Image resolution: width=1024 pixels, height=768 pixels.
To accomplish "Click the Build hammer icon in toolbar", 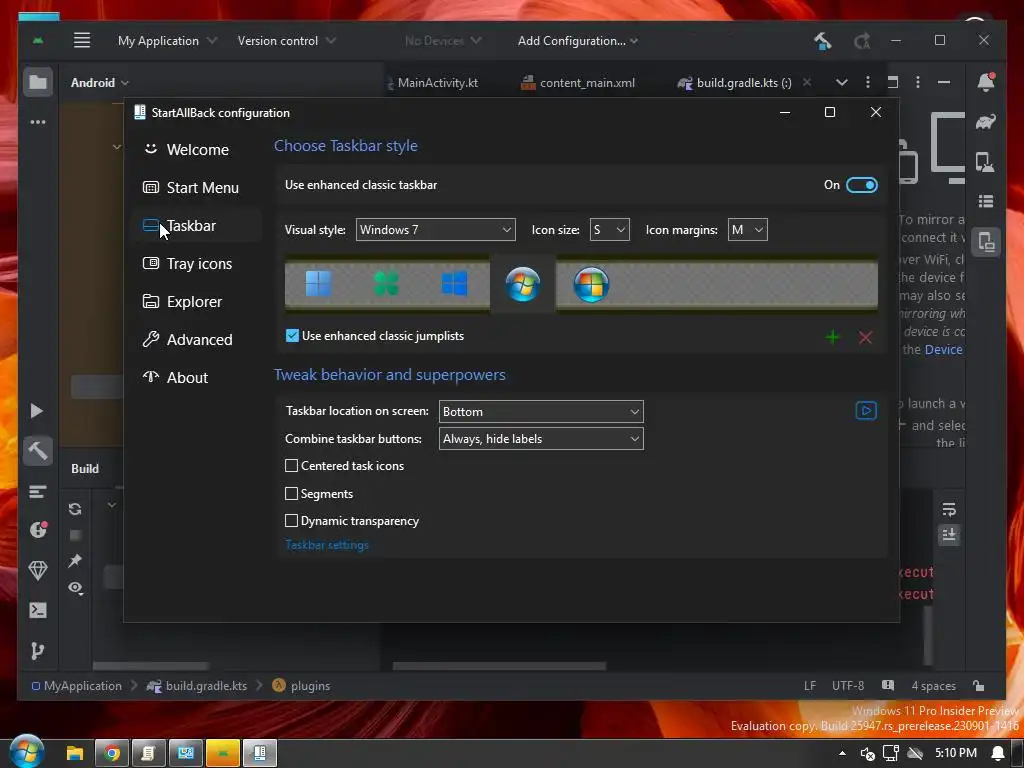I will tap(822, 41).
